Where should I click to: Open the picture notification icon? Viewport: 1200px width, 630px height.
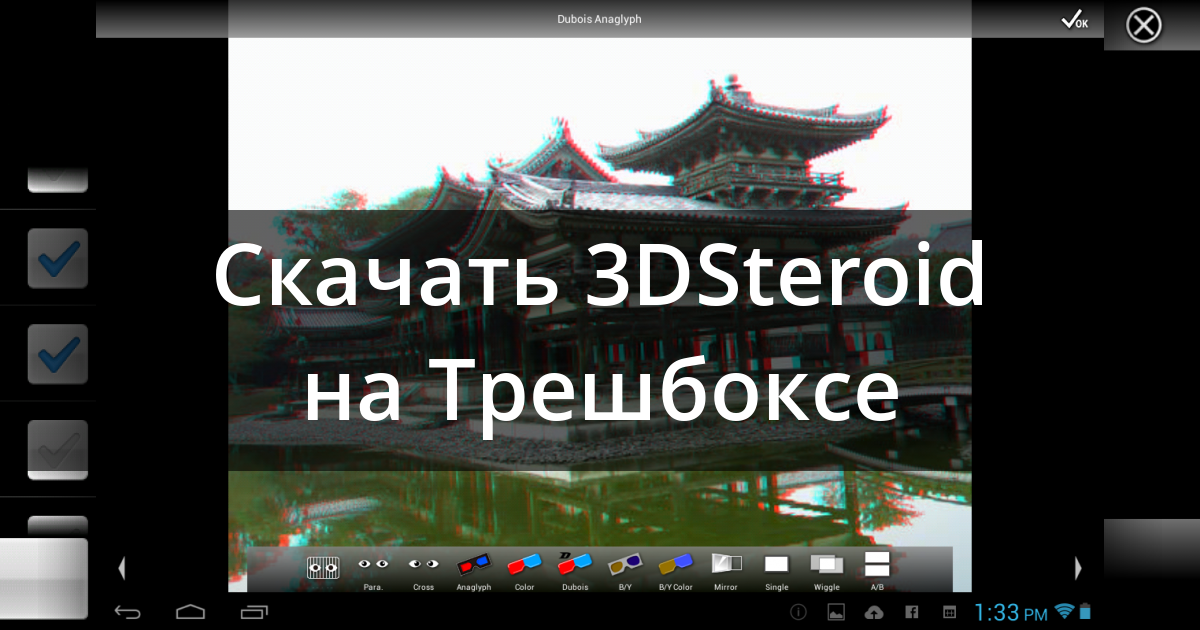[x=836, y=612]
